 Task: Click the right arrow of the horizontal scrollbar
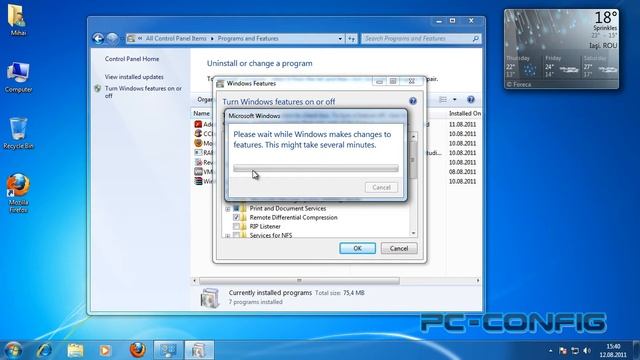pos(478,281)
